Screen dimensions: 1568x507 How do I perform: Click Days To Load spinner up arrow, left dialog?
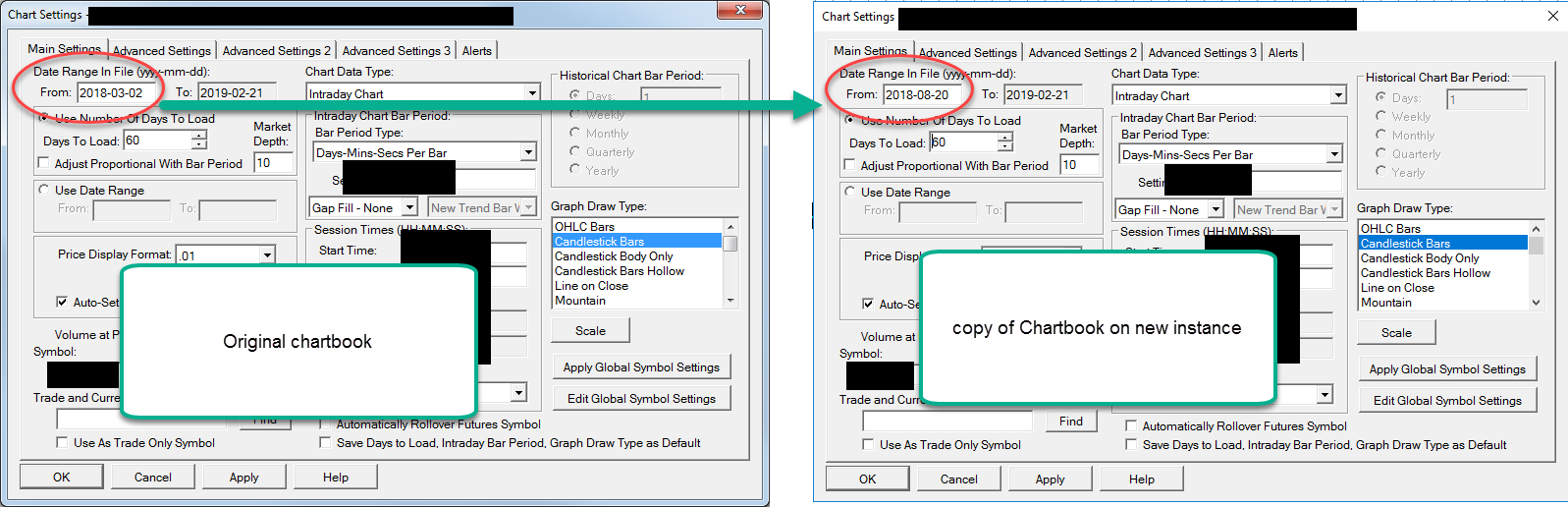(199, 136)
